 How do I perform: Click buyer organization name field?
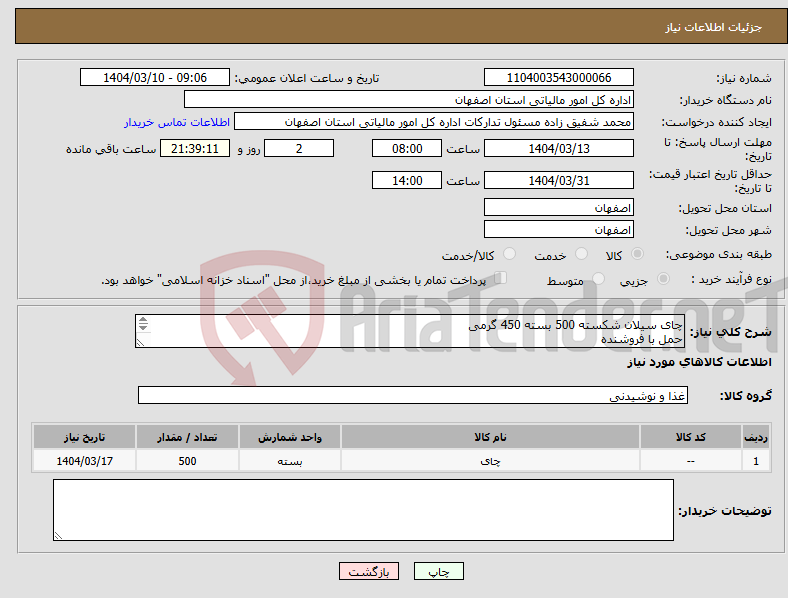click(x=409, y=99)
